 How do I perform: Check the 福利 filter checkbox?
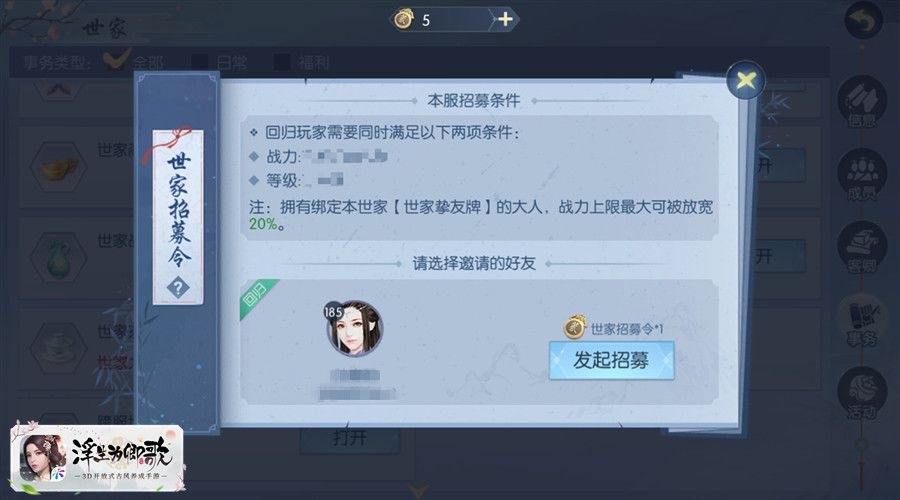[x=282, y=61]
